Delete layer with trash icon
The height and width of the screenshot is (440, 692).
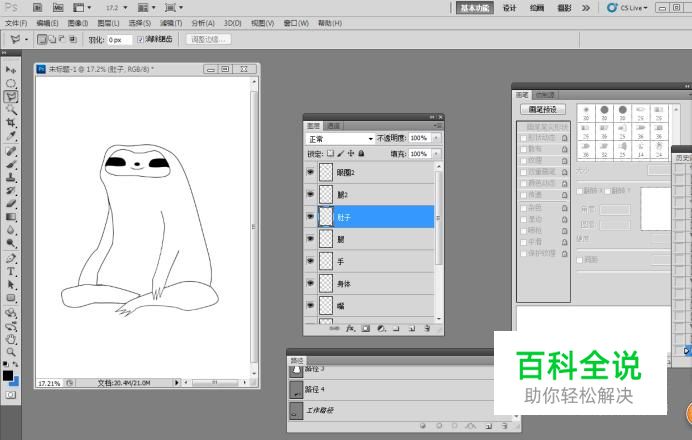pos(427,328)
